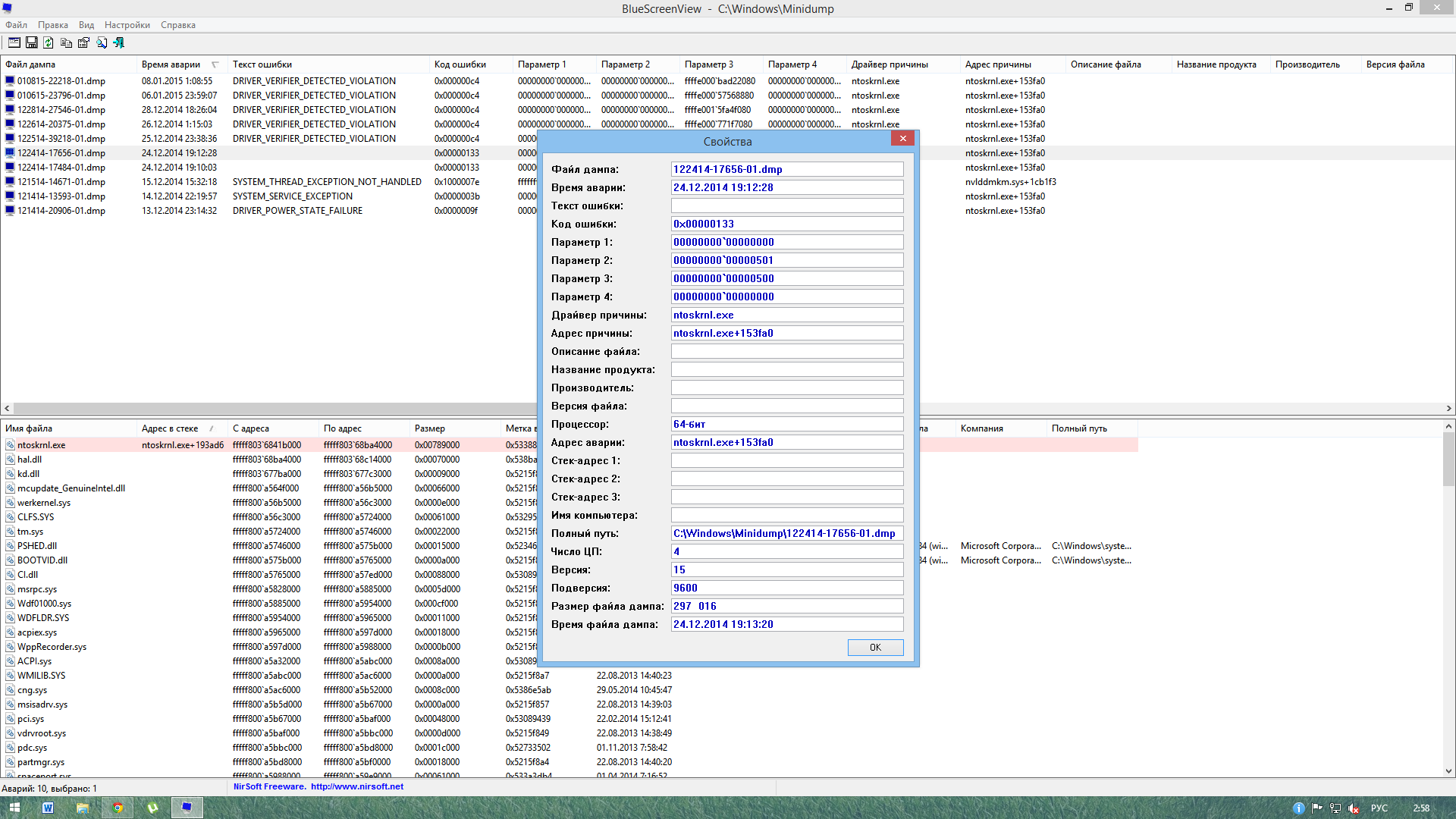Image resolution: width=1456 pixels, height=819 pixels.
Task: Close the Свойства dialog
Action: point(902,138)
